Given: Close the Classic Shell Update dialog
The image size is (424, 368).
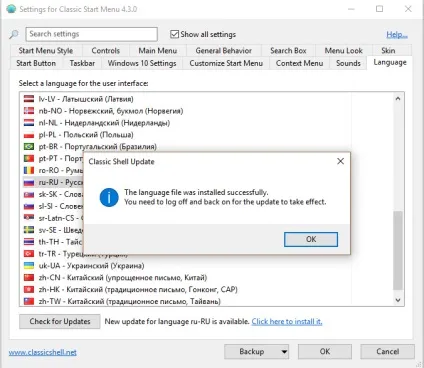Looking at the screenshot, I should [340, 161].
